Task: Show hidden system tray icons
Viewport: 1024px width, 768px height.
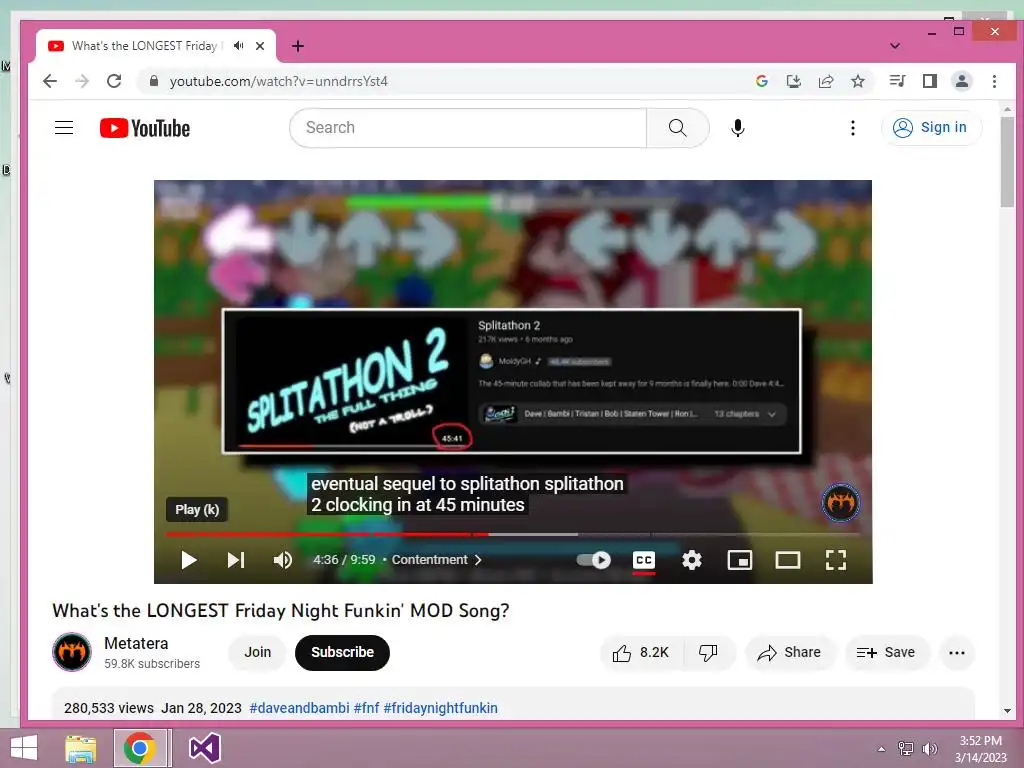Action: click(x=882, y=749)
